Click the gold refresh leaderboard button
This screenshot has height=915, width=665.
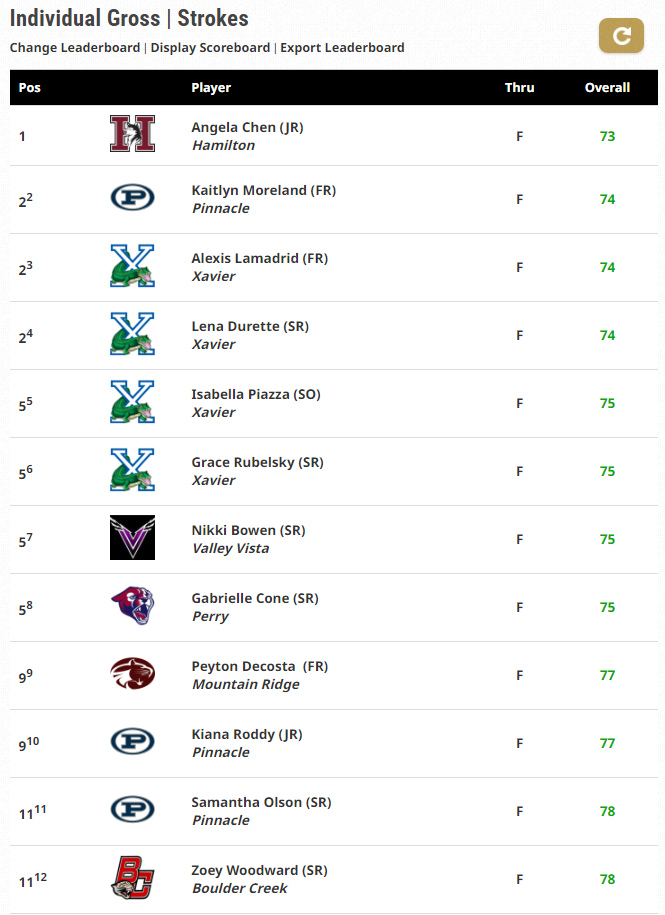tap(621, 36)
